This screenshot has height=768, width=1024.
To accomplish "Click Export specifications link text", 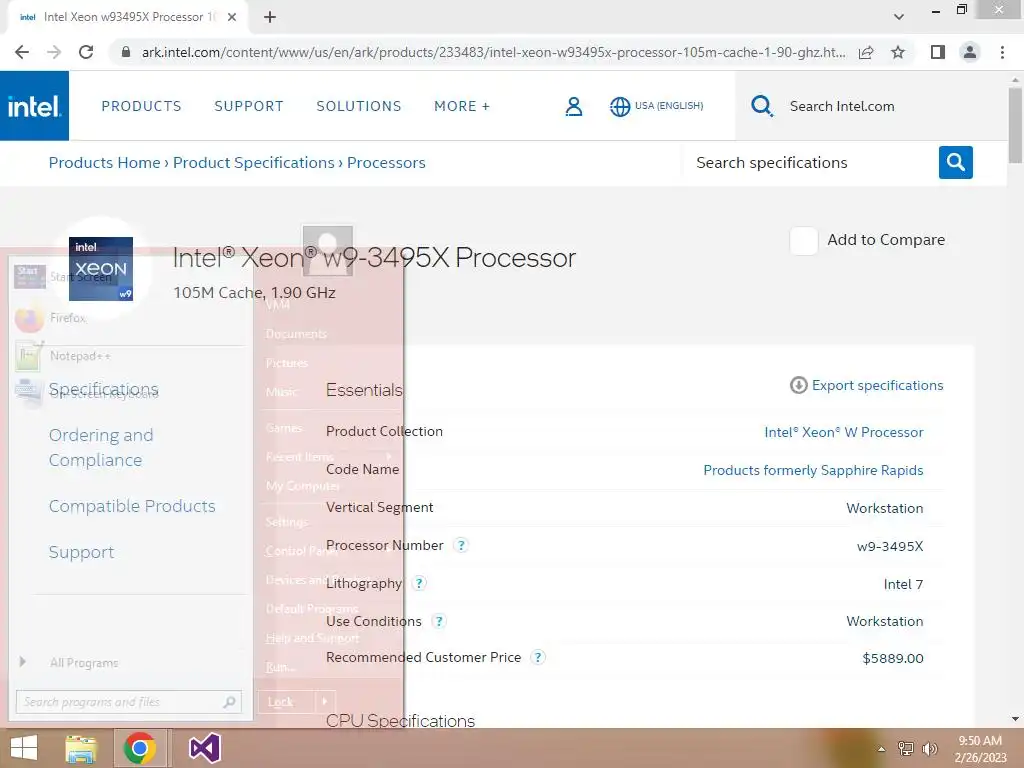I will (x=878, y=385).
